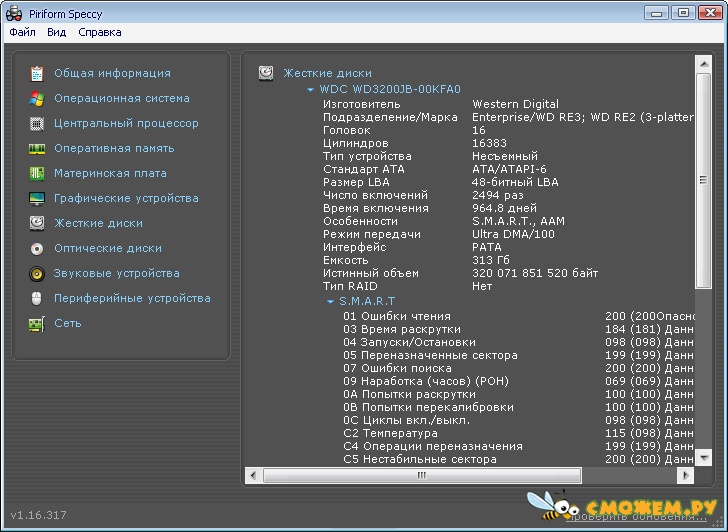Show Центральный процессор details
The height and width of the screenshot is (532, 728).
[126, 123]
